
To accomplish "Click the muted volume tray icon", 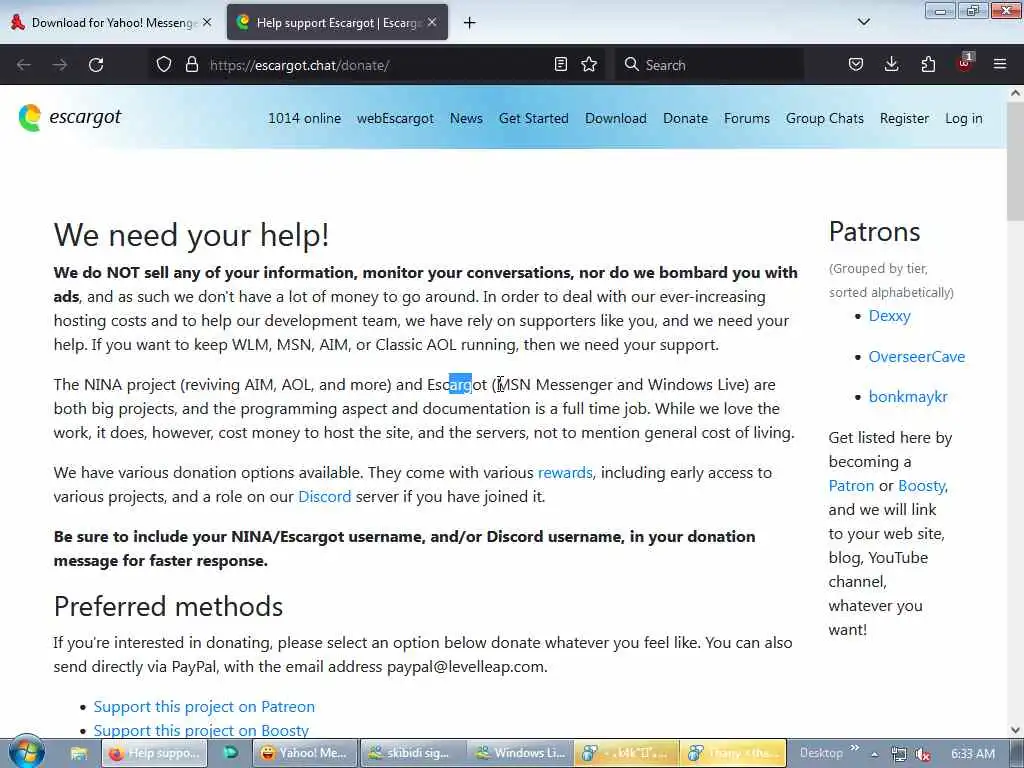I will 923,754.
